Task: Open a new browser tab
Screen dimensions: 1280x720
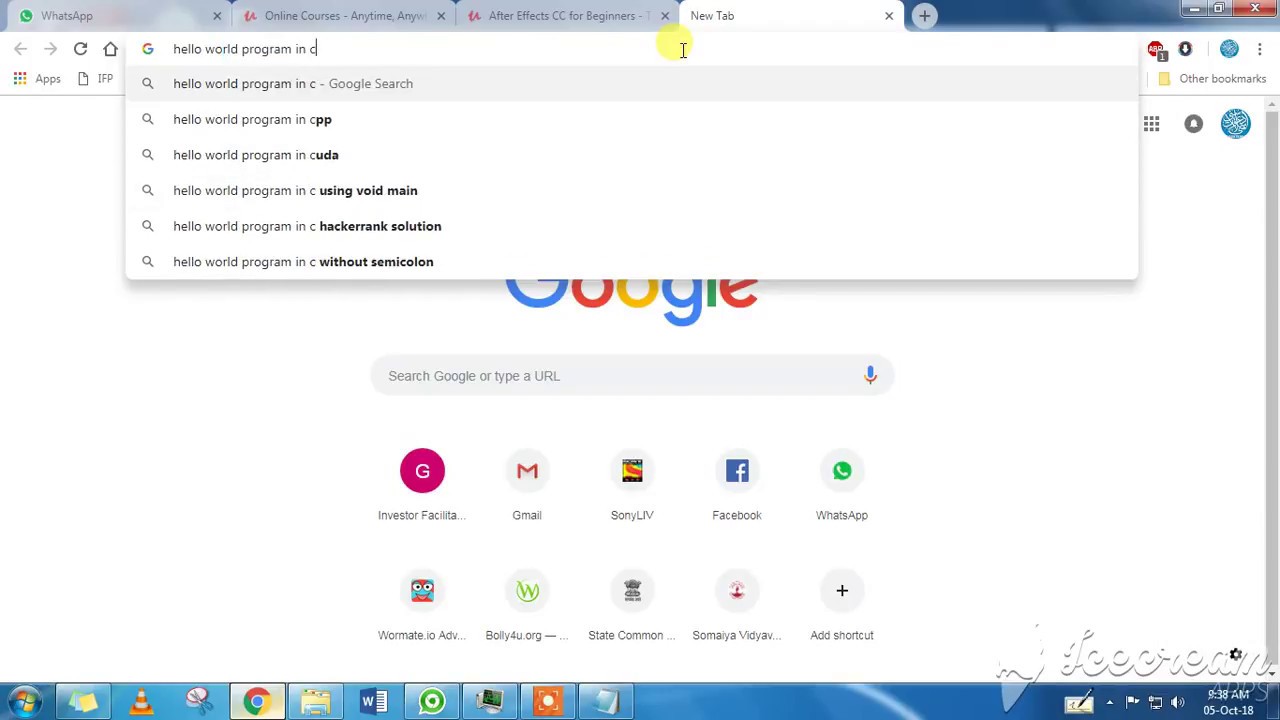Action: tap(925, 16)
